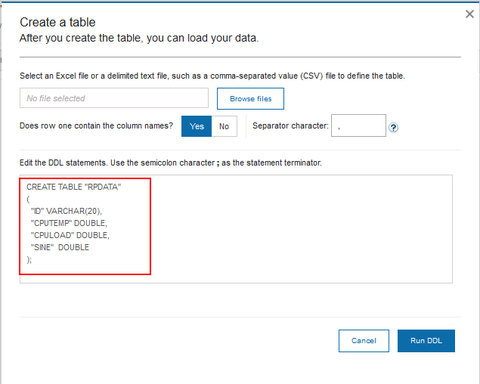This screenshot has height=384, width=480.
Task: Place cursor on CREATE TABLE "RPDATA" line
Action: pyautogui.click(x=74, y=187)
